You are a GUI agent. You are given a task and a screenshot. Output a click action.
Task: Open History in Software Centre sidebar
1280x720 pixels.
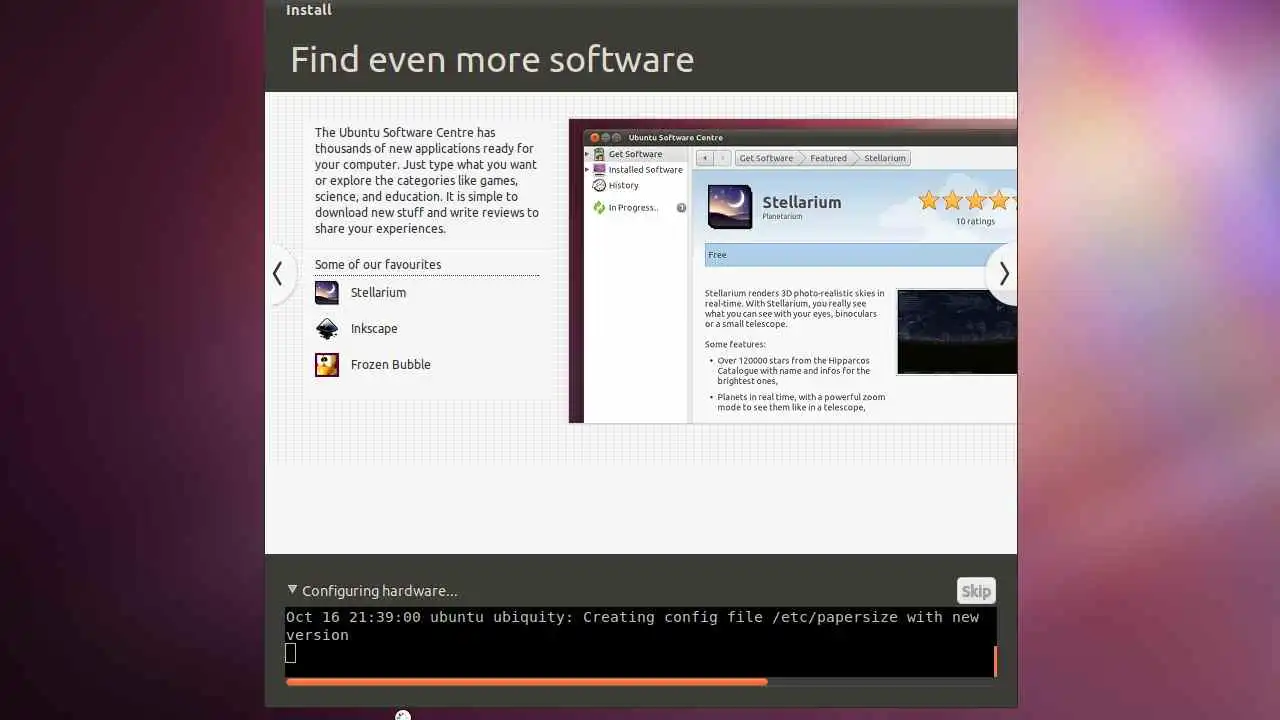point(623,185)
